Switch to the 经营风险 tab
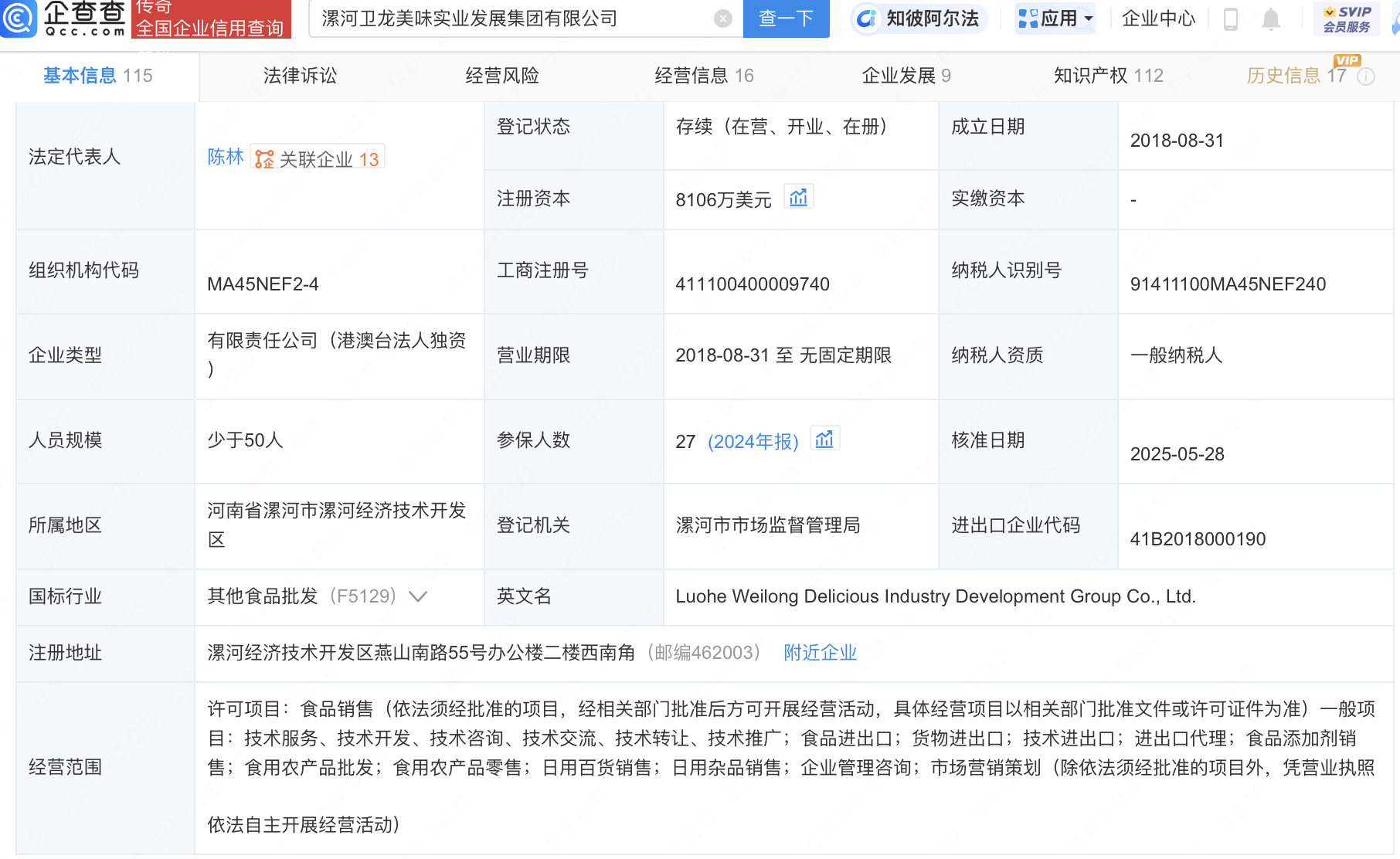The width and height of the screenshot is (1400, 859). pos(502,76)
